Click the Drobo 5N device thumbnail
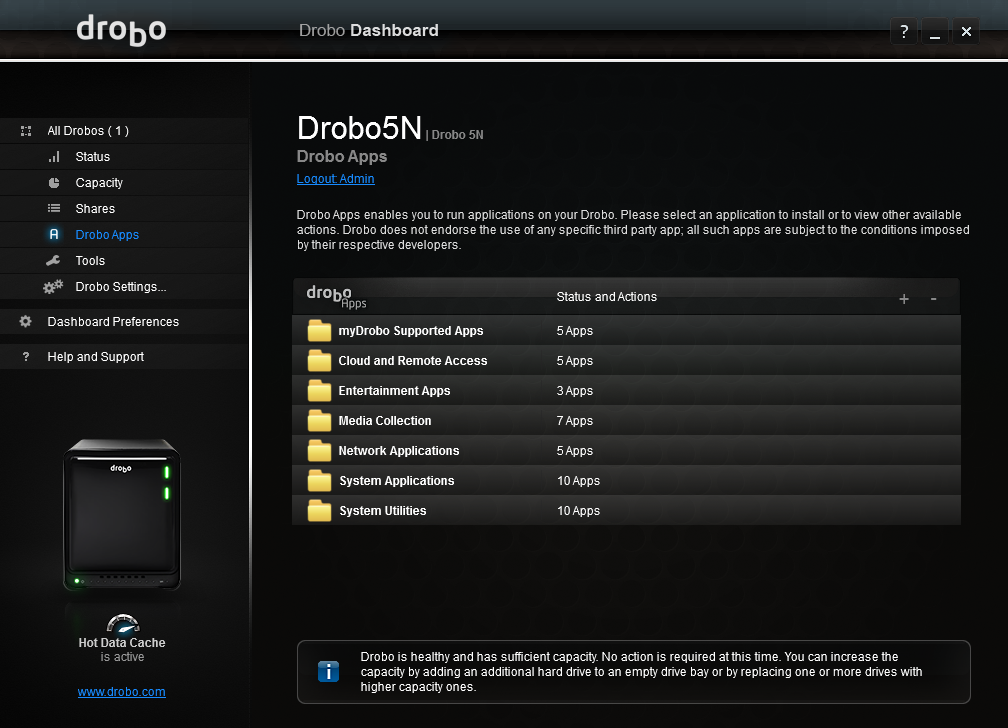1008x728 pixels. pyautogui.click(x=122, y=514)
